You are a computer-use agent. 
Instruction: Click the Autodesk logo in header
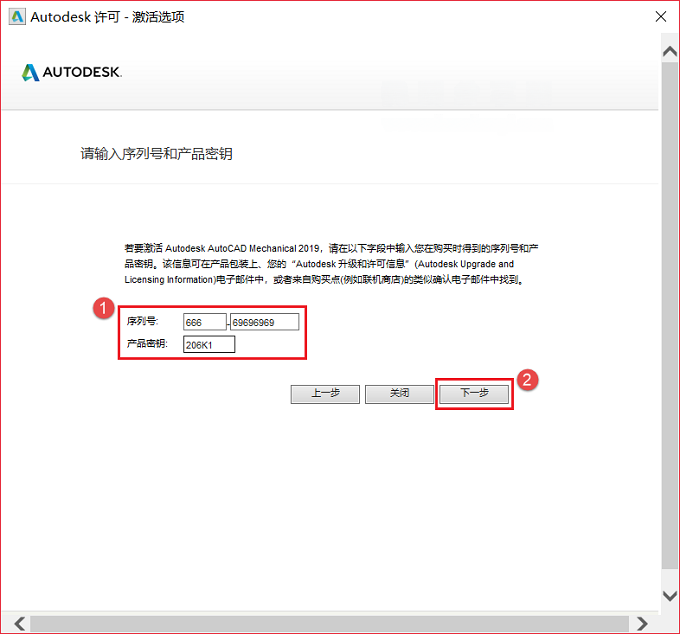pyautogui.click(x=72, y=72)
